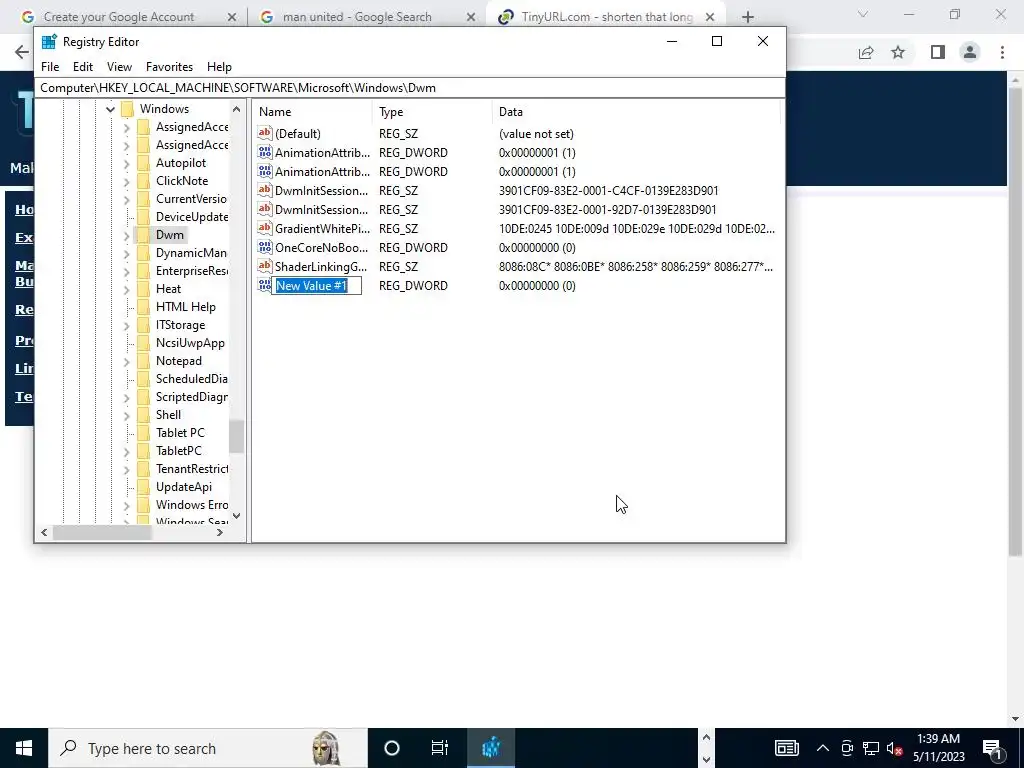Open the File menu in Registry Editor
This screenshot has width=1024, height=768.
50,67
